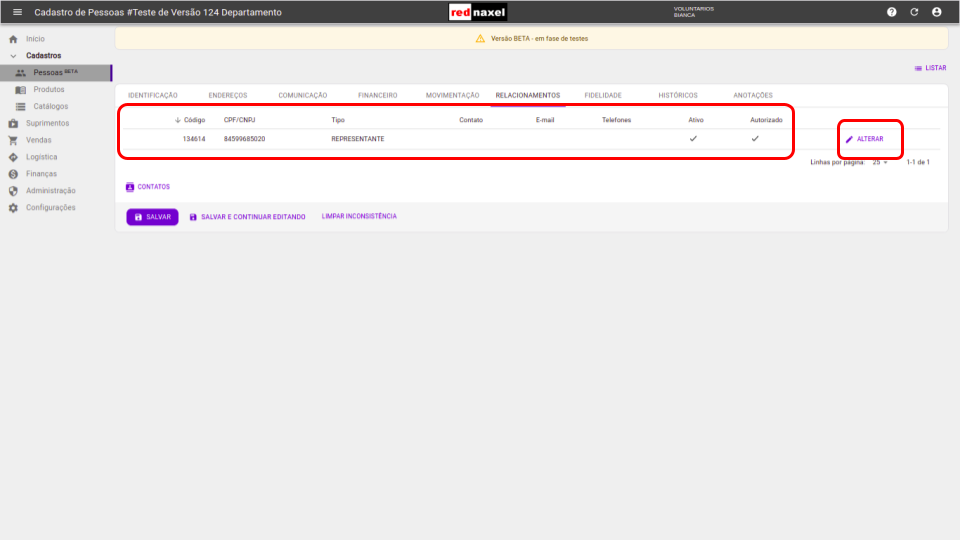Open the Anotações tab
960x540 pixels.
point(753,96)
